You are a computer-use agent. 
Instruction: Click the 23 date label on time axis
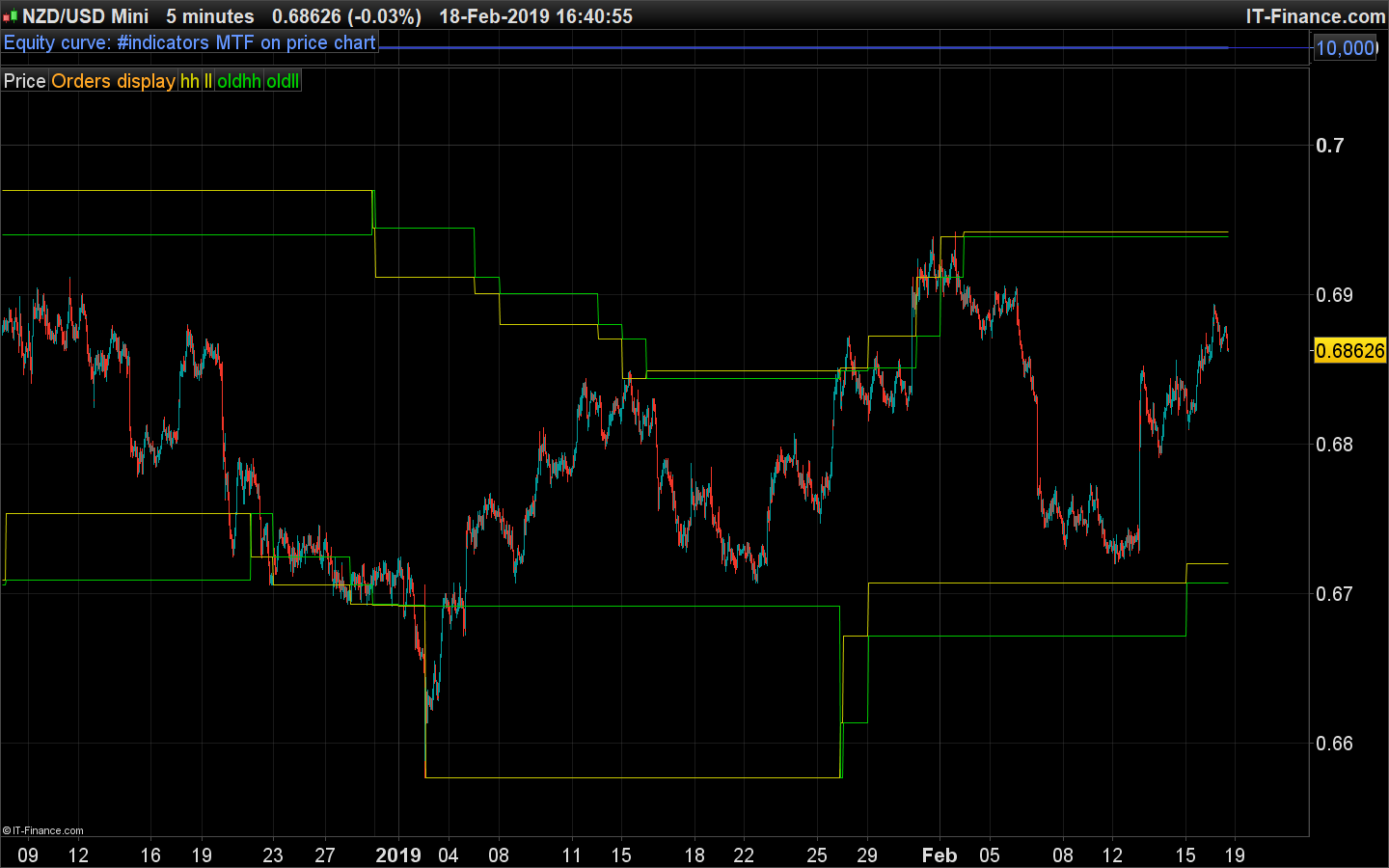pos(273,855)
